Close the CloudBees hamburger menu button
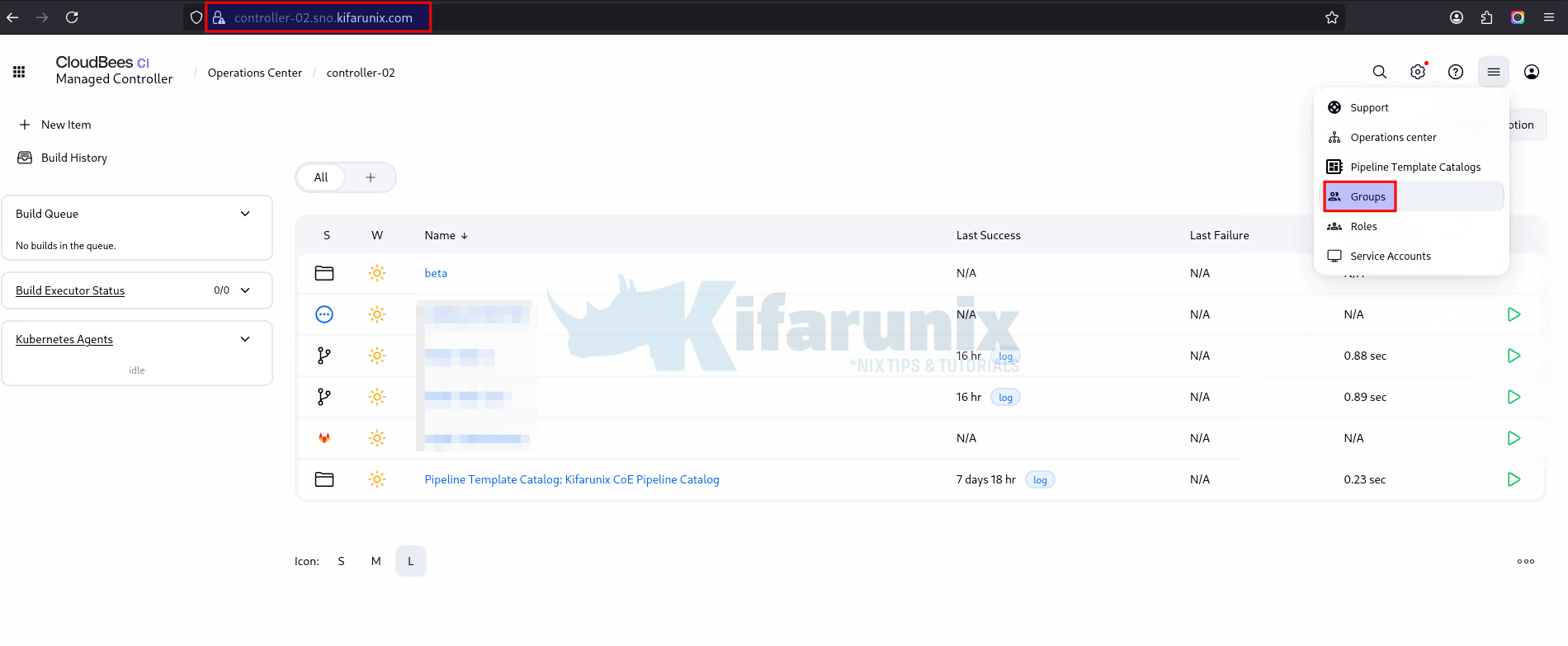This screenshot has width=1568, height=646. [1494, 72]
